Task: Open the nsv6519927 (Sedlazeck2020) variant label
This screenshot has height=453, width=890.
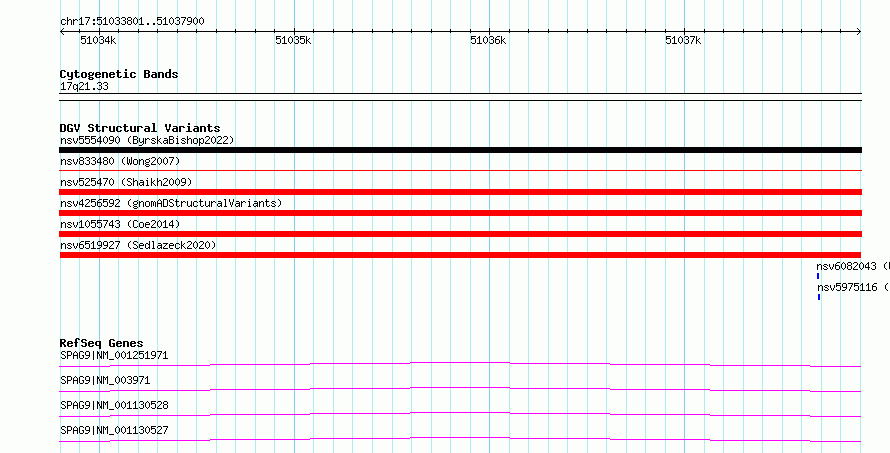Action: 138,245
